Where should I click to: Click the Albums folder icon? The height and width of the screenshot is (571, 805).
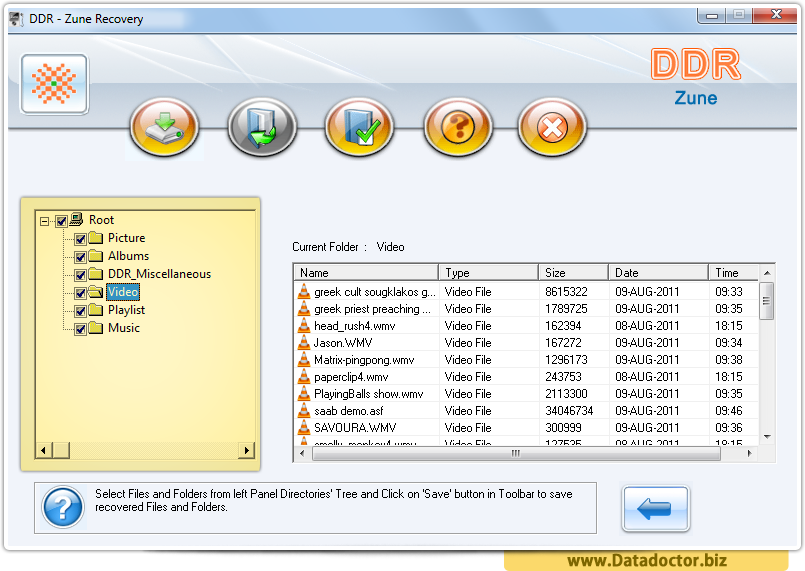[95, 256]
